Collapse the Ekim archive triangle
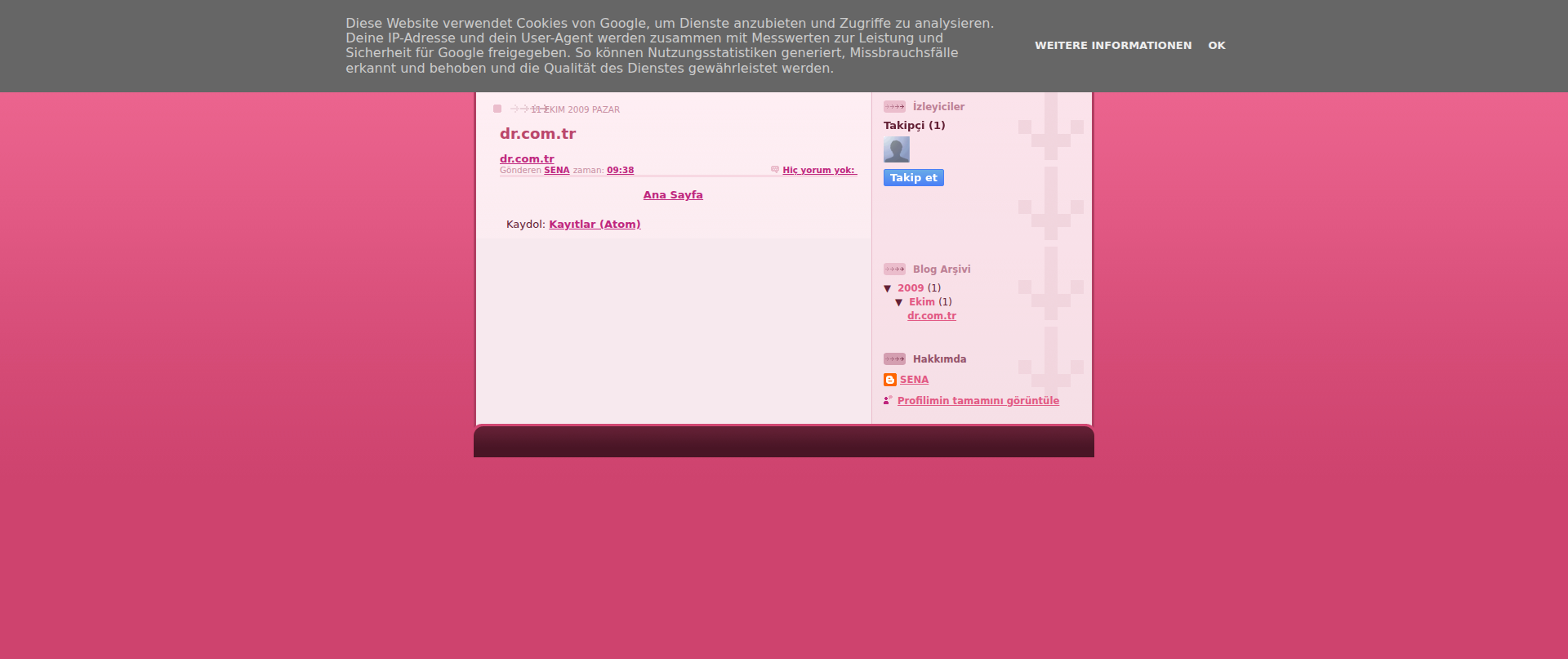The image size is (1568, 659). [899, 302]
